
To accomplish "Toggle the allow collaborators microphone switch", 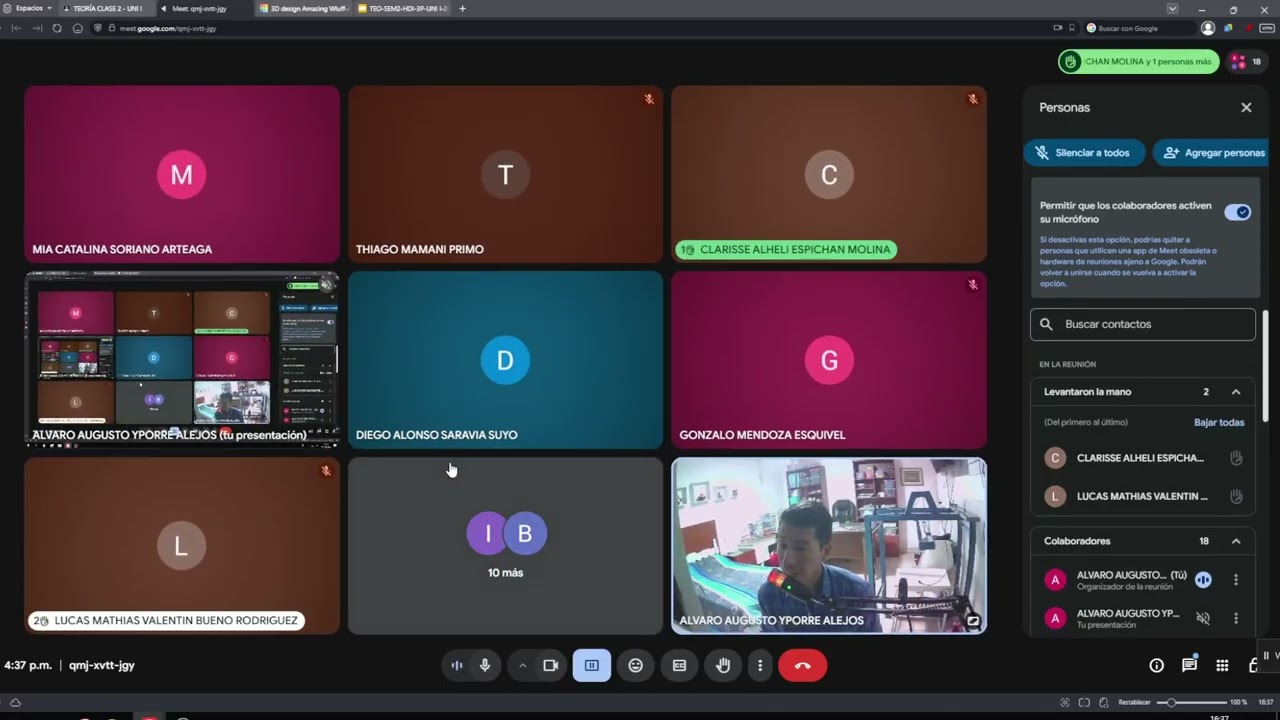I will (x=1238, y=212).
